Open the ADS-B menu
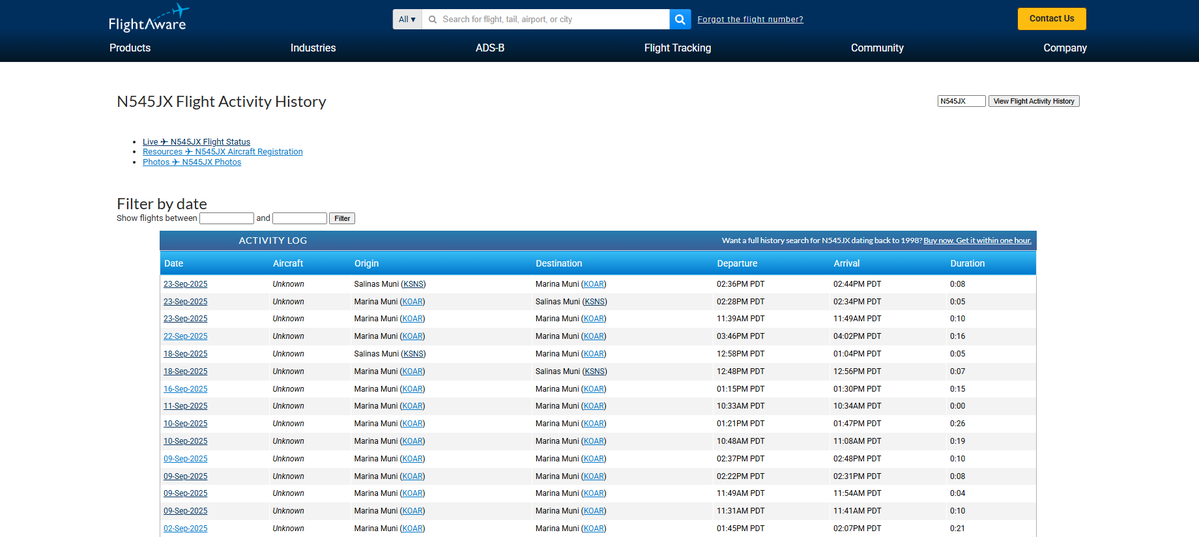This screenshot has height=537, width=1199. click(x=490, y=47)
